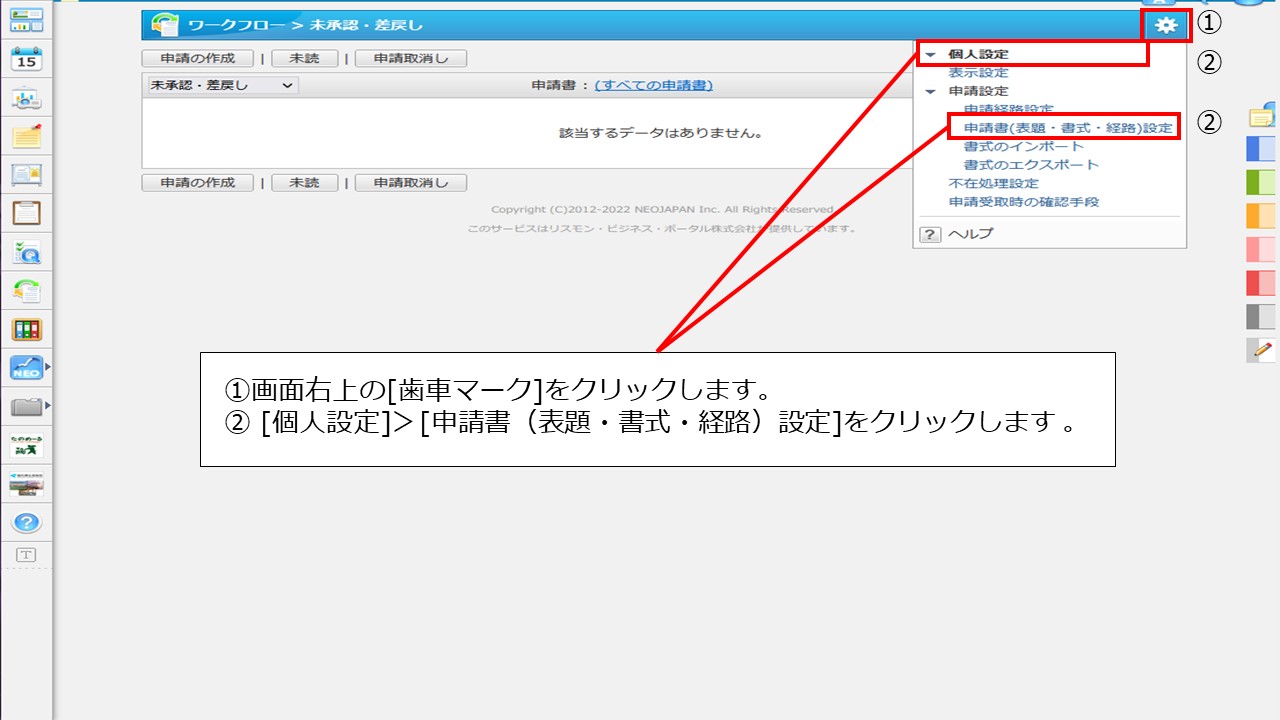Open the calendar icon showing 15
1280x720 pixels.
click(x=26, y=59)
